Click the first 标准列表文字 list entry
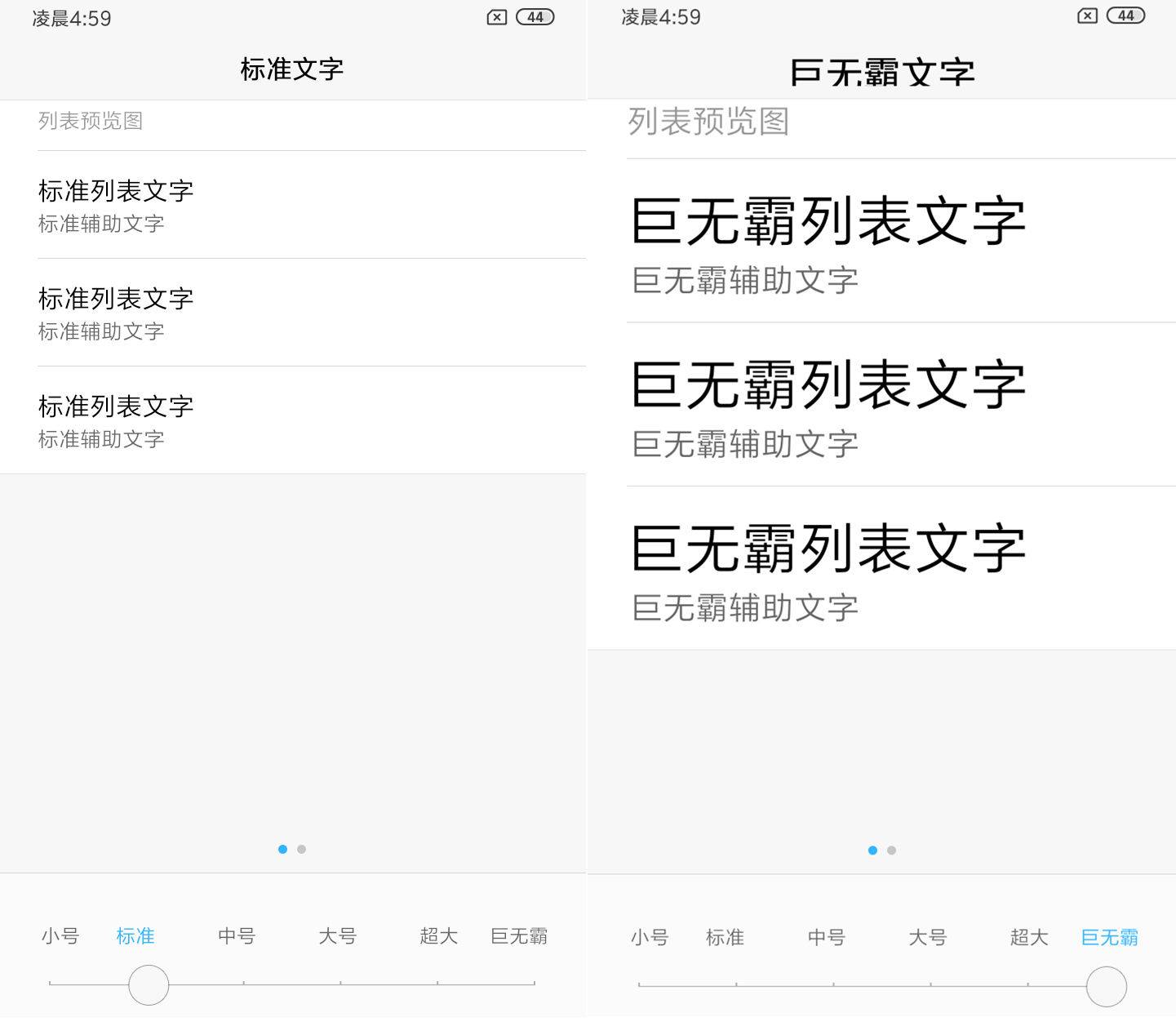Image resolution: width=1176 pixels, height=1035 pixels. click(x=115, y=190)
